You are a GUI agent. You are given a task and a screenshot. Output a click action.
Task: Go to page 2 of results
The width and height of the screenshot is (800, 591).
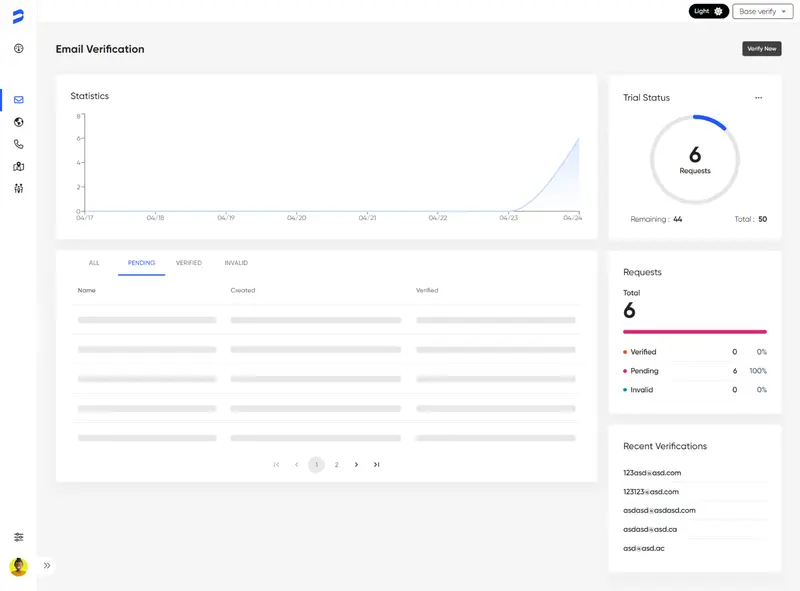(x=337, y=465)
